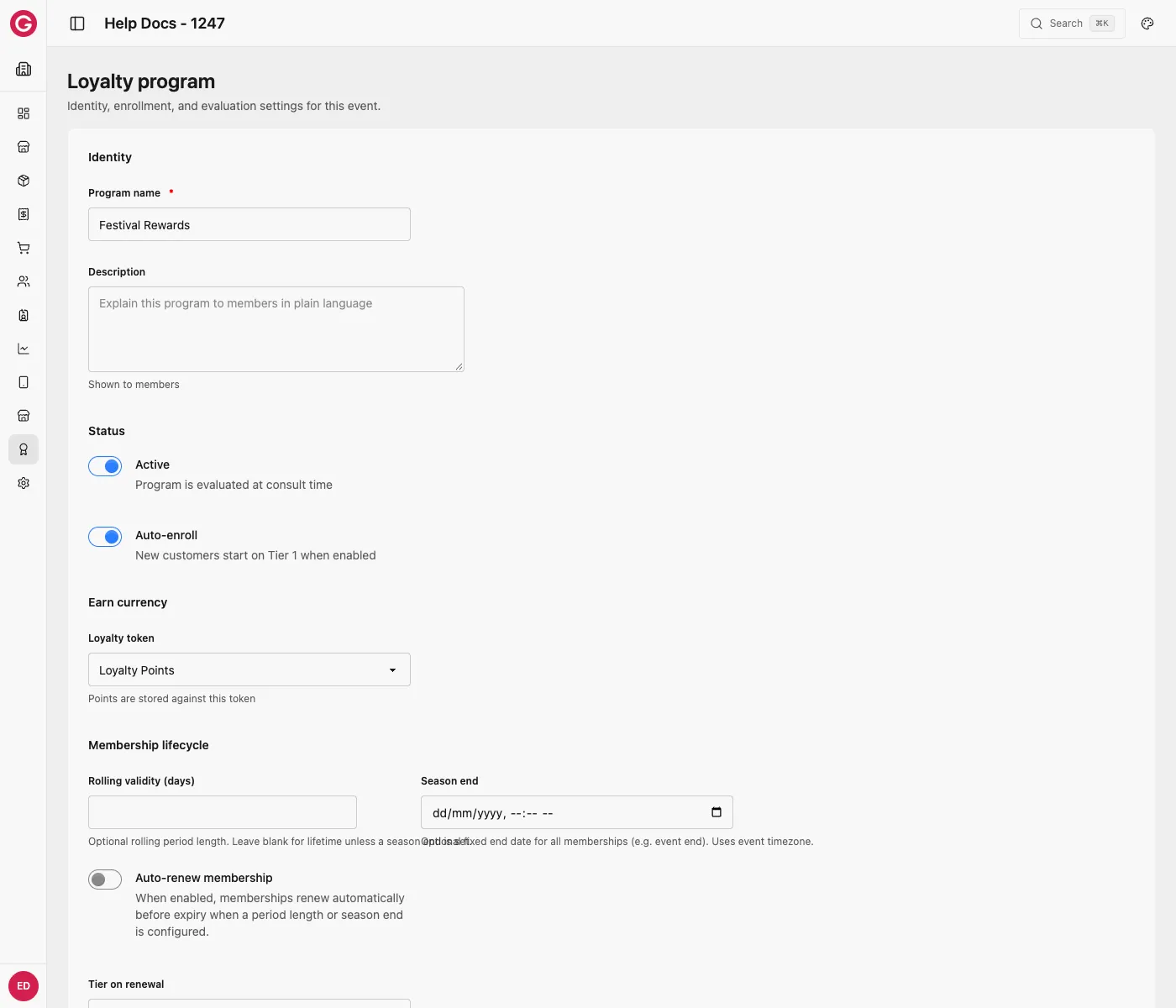Open the storefront icon just above the award icon
Image resolution: width=1176 pixels, height=1008 pixels.
click(24, 416)
